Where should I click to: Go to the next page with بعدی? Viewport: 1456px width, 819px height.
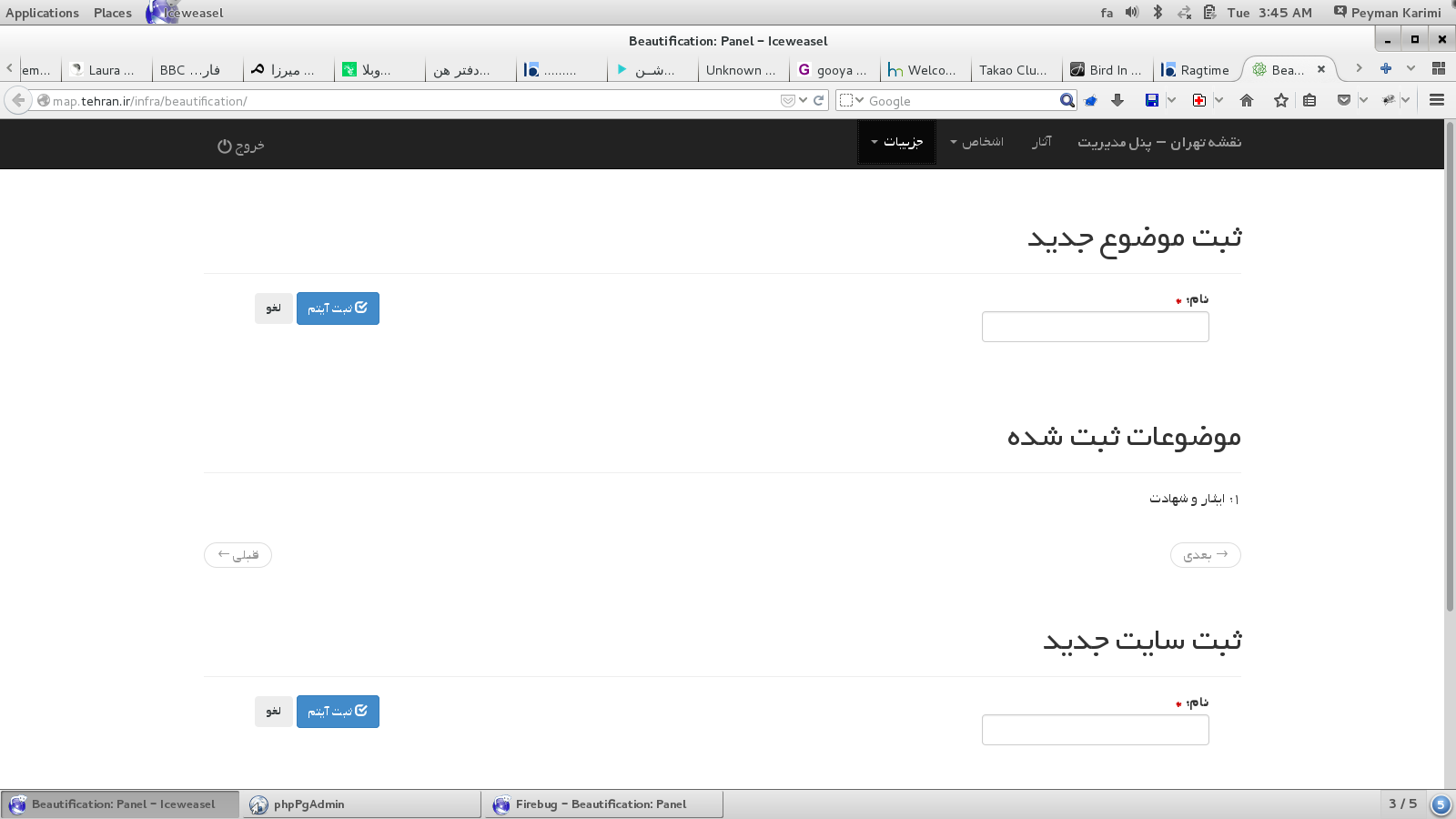tap(1205, 555)
